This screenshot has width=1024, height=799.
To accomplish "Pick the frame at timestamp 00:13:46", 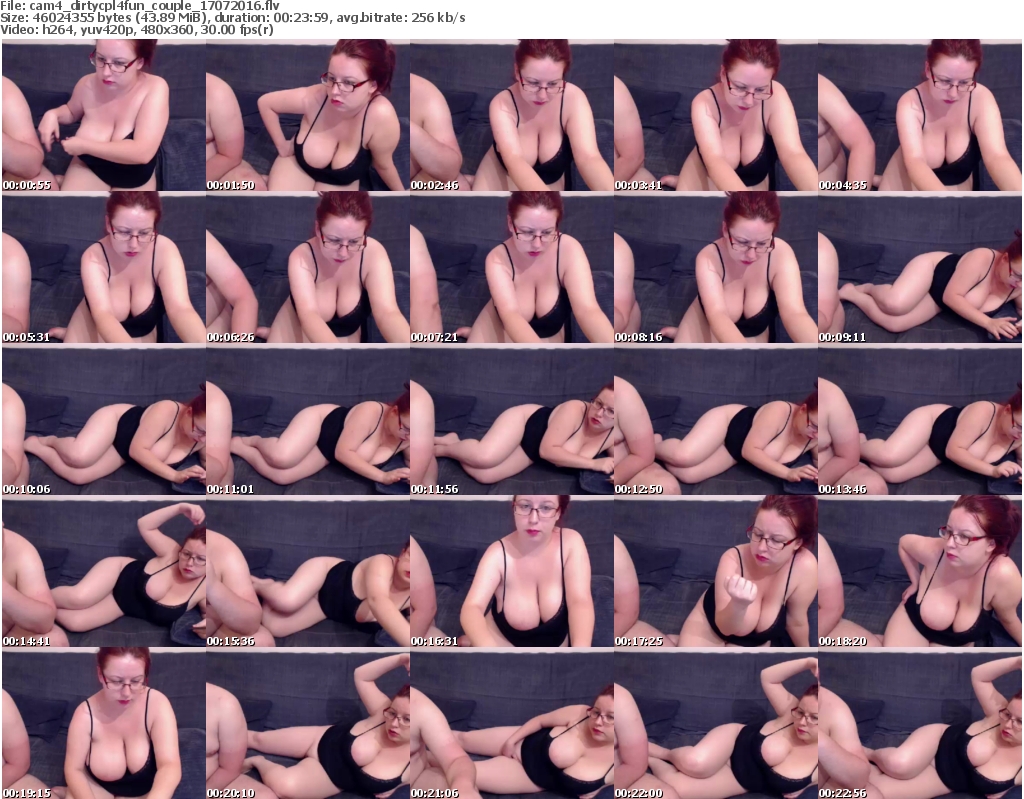I will (x=920, y=419).
